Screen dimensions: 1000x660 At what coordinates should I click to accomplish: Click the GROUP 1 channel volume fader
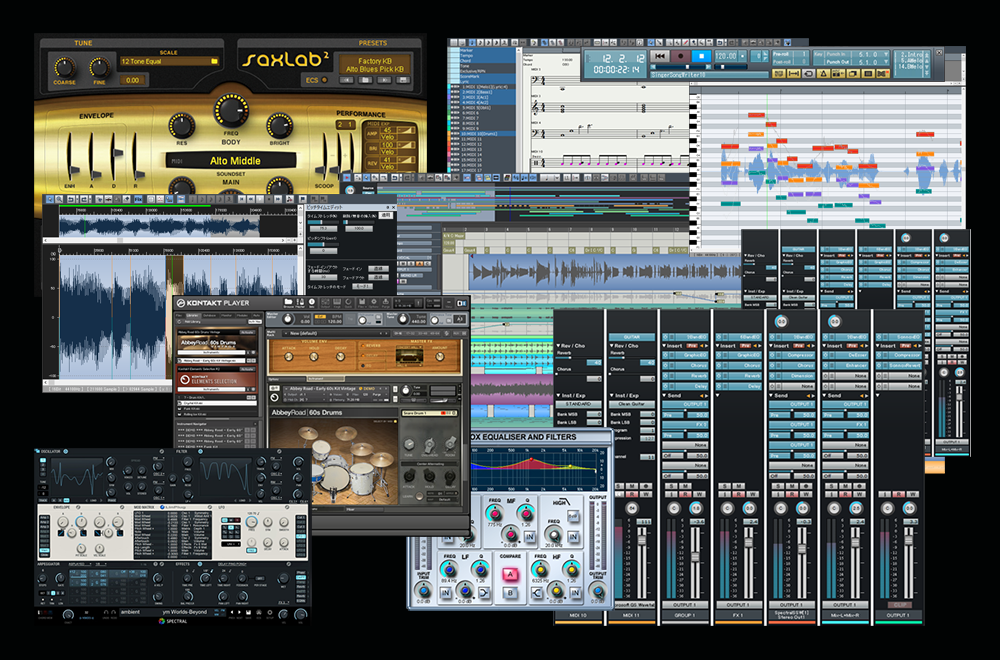[x=695, y=557]
